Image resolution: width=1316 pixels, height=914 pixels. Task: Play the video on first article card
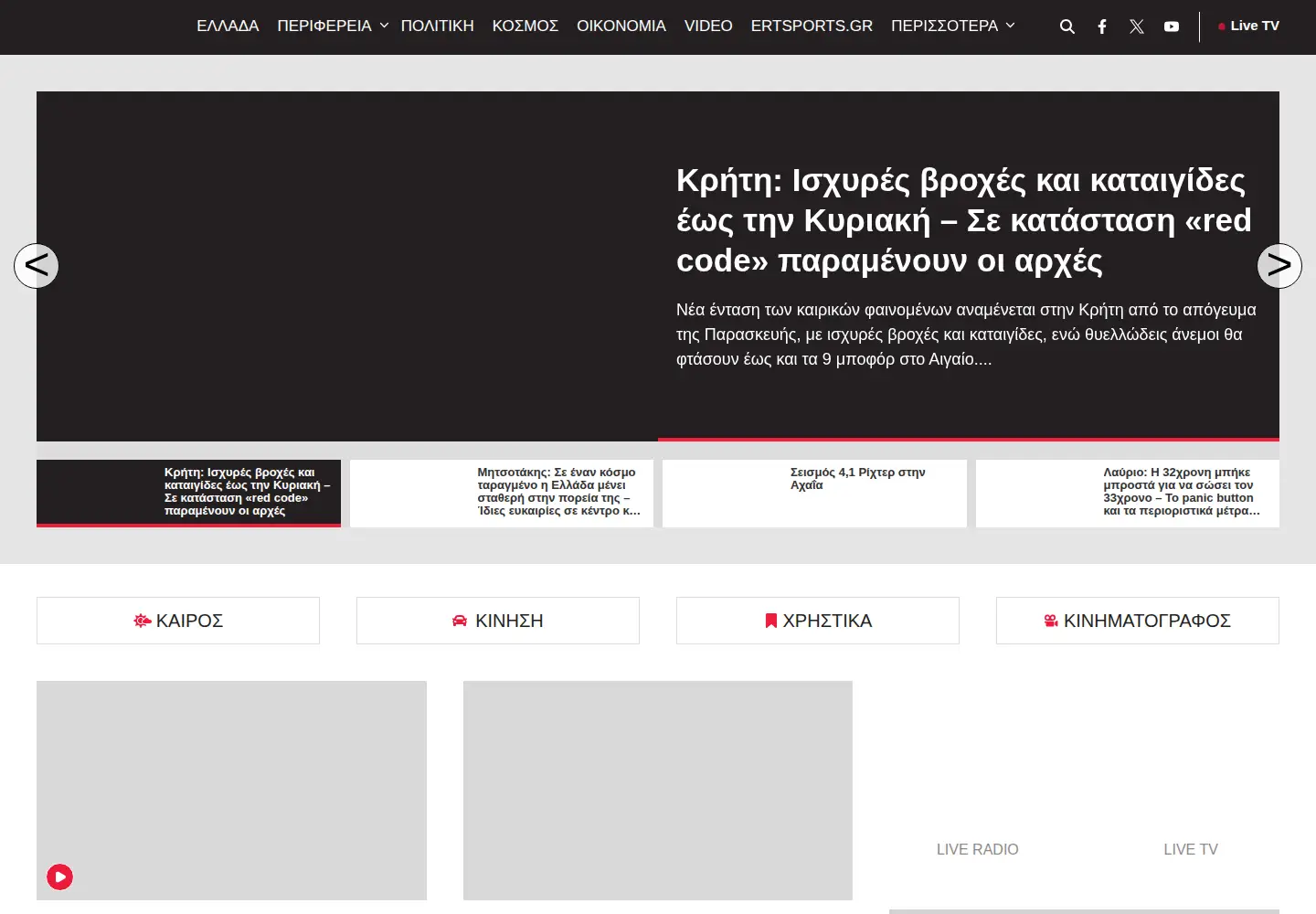click(60, 877)
